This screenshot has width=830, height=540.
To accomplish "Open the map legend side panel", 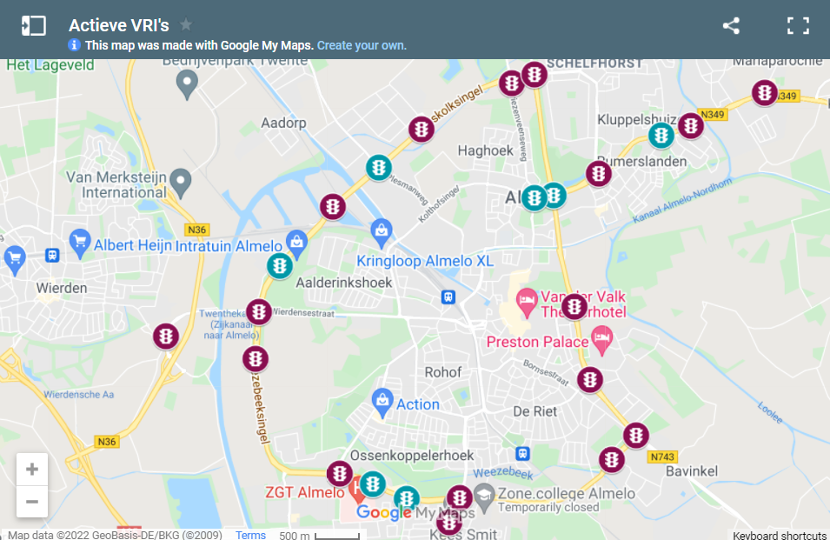I will tap(33, 25).
